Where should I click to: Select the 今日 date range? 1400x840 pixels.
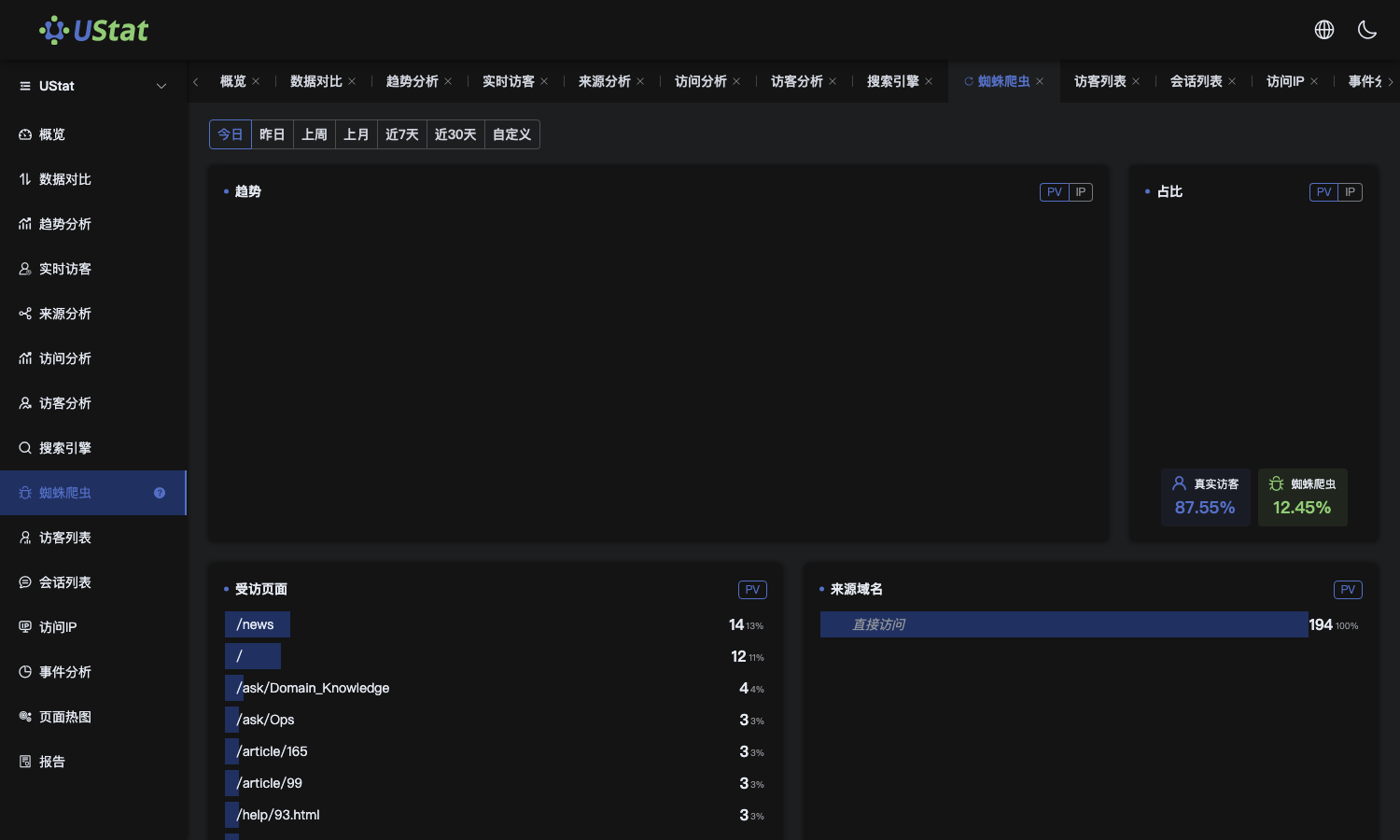pyautogui.click(x=231, y=134)
